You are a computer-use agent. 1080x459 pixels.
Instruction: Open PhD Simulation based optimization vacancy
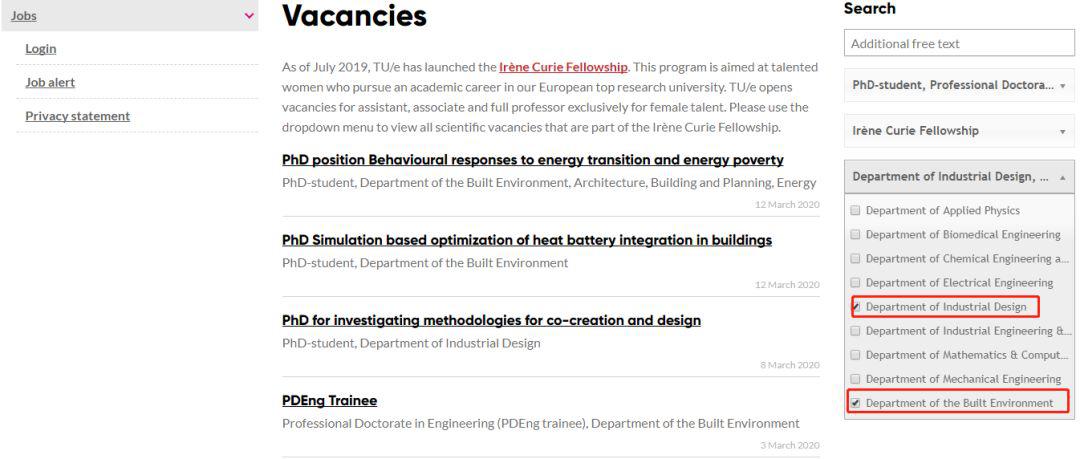point(527,240)
